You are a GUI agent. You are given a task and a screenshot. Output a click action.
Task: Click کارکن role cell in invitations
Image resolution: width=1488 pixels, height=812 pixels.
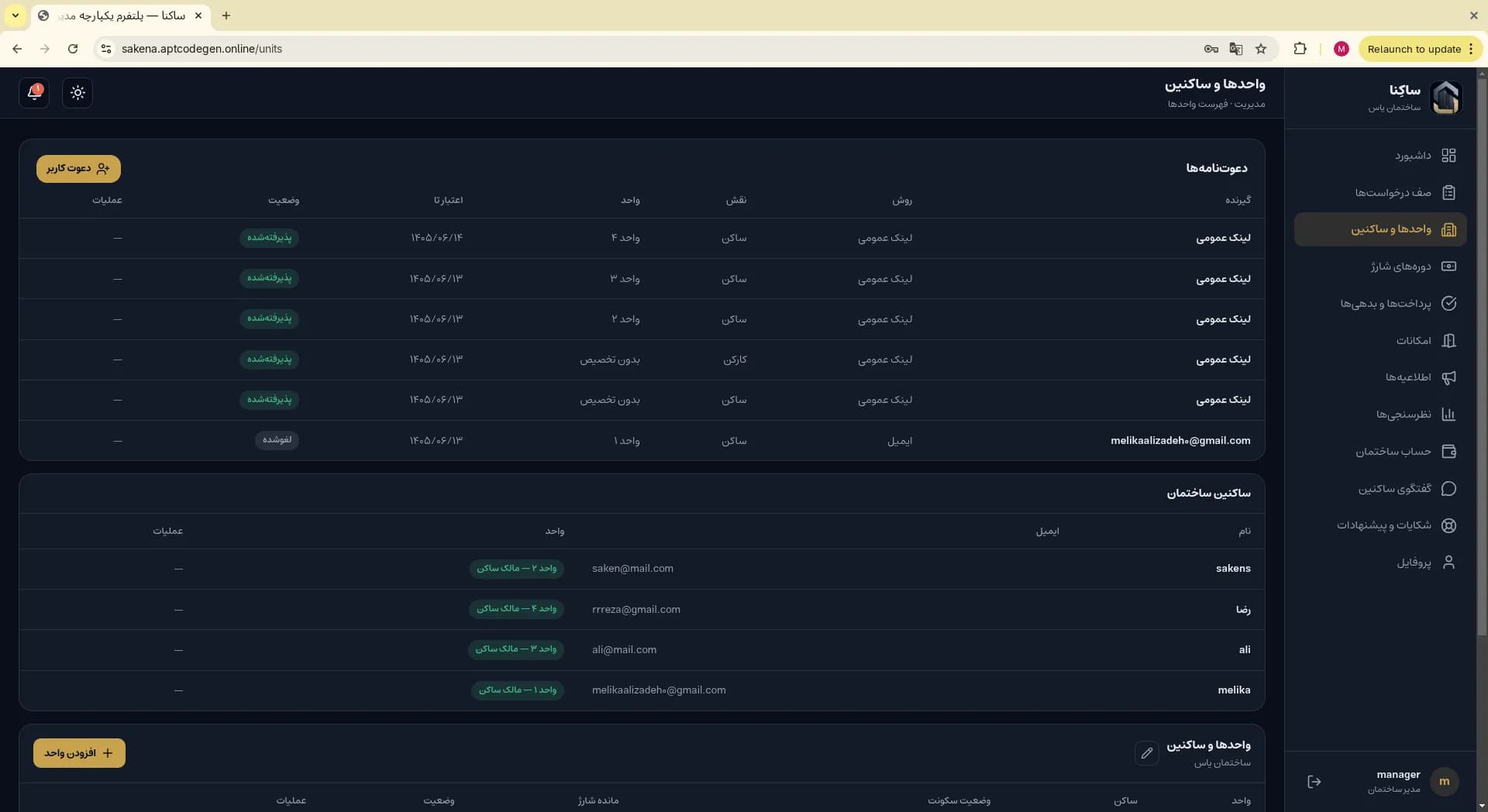pyautogui.click(x=735, y=360)
